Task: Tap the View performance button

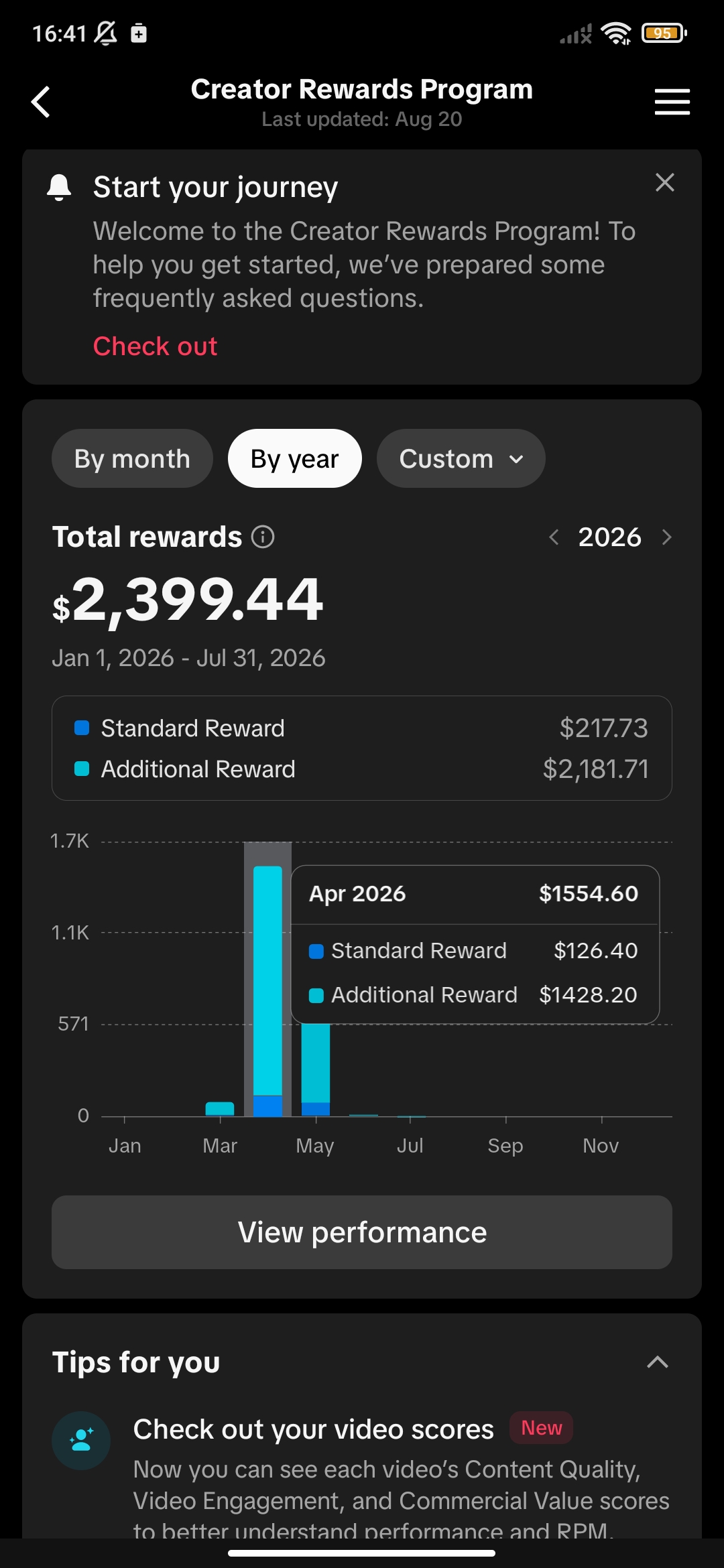Action: click(362, 1232)
